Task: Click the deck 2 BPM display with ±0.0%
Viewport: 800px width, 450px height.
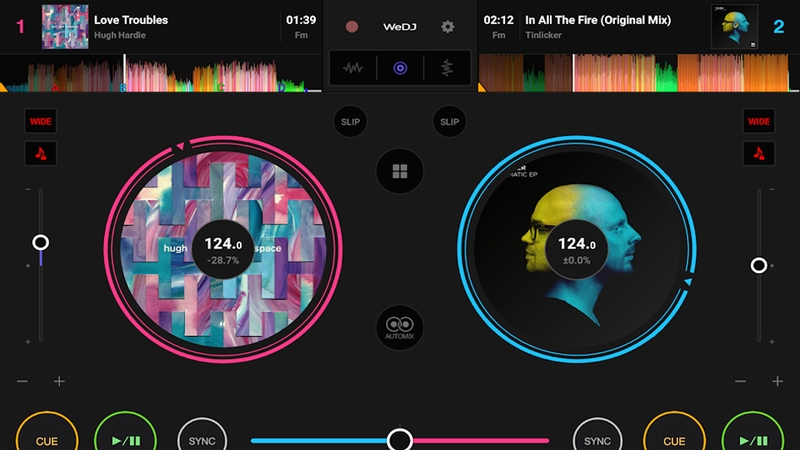Action: coord(577,249)
